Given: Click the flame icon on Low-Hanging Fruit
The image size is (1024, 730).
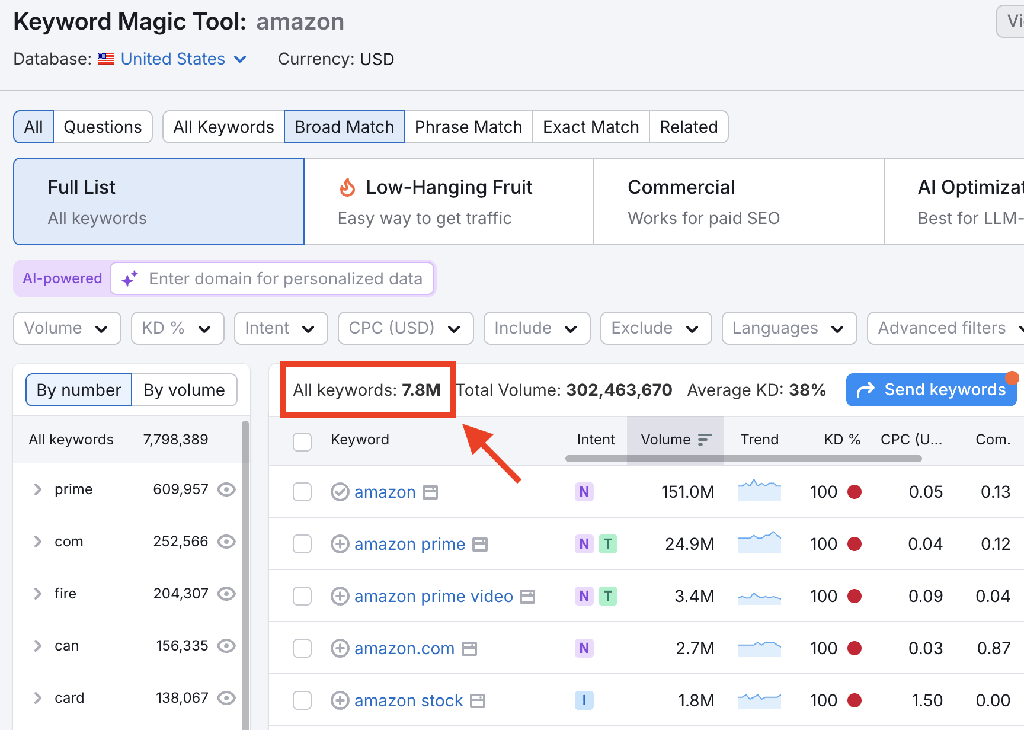Looking at the screenshot, I should click(x=347, y=187).
